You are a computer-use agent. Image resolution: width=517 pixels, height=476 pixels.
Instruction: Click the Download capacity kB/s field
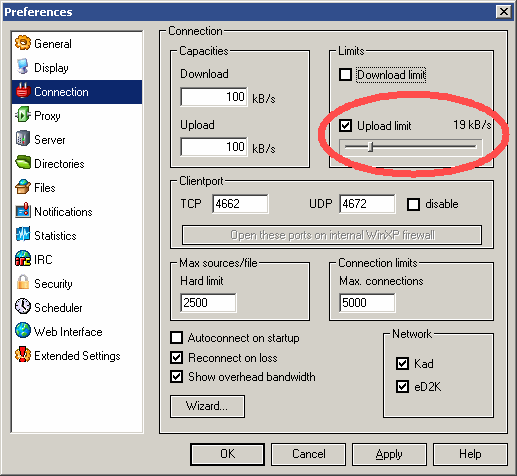point(214,97)
